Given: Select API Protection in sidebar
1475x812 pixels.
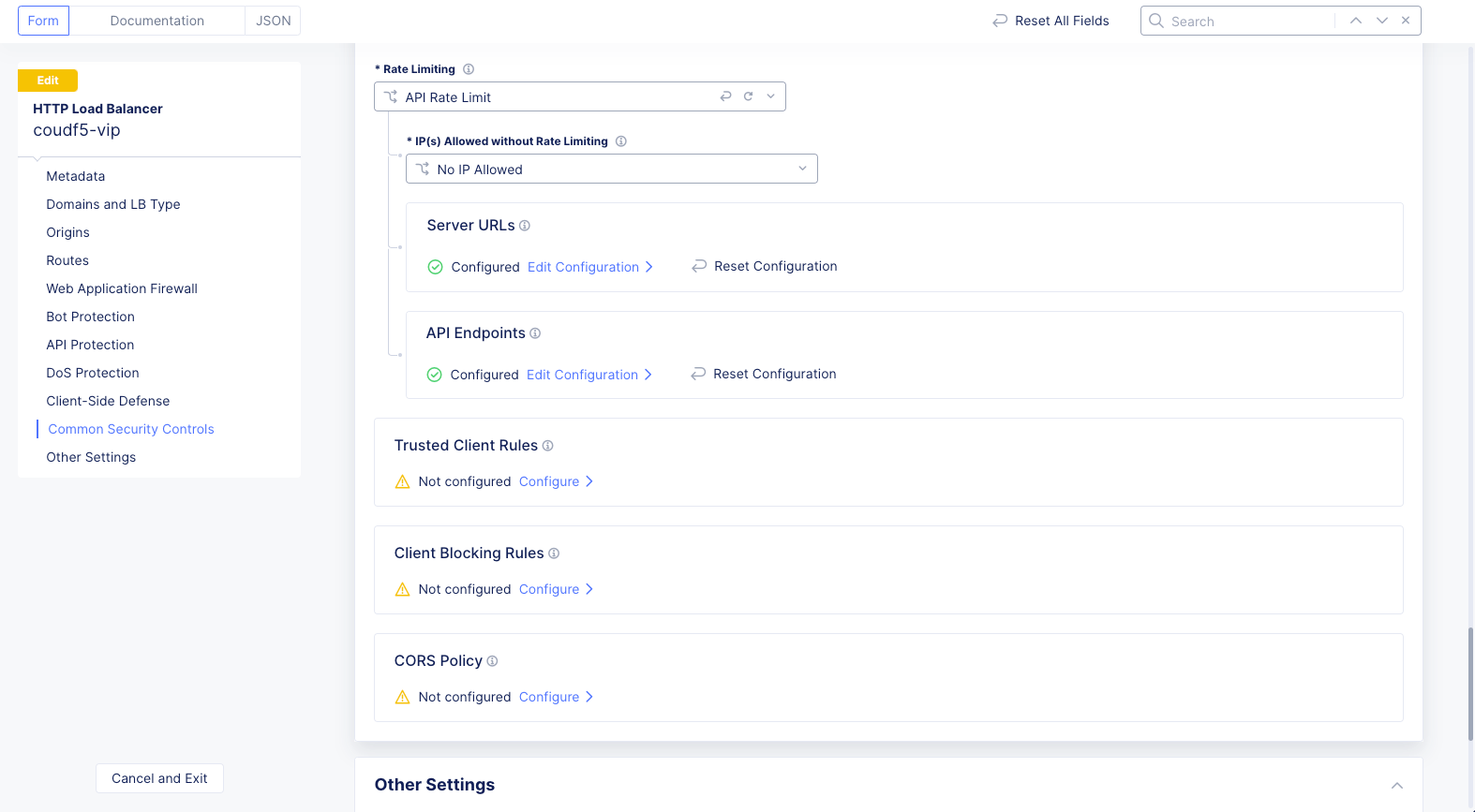Looking at the screenshot, I should point(90,345).
